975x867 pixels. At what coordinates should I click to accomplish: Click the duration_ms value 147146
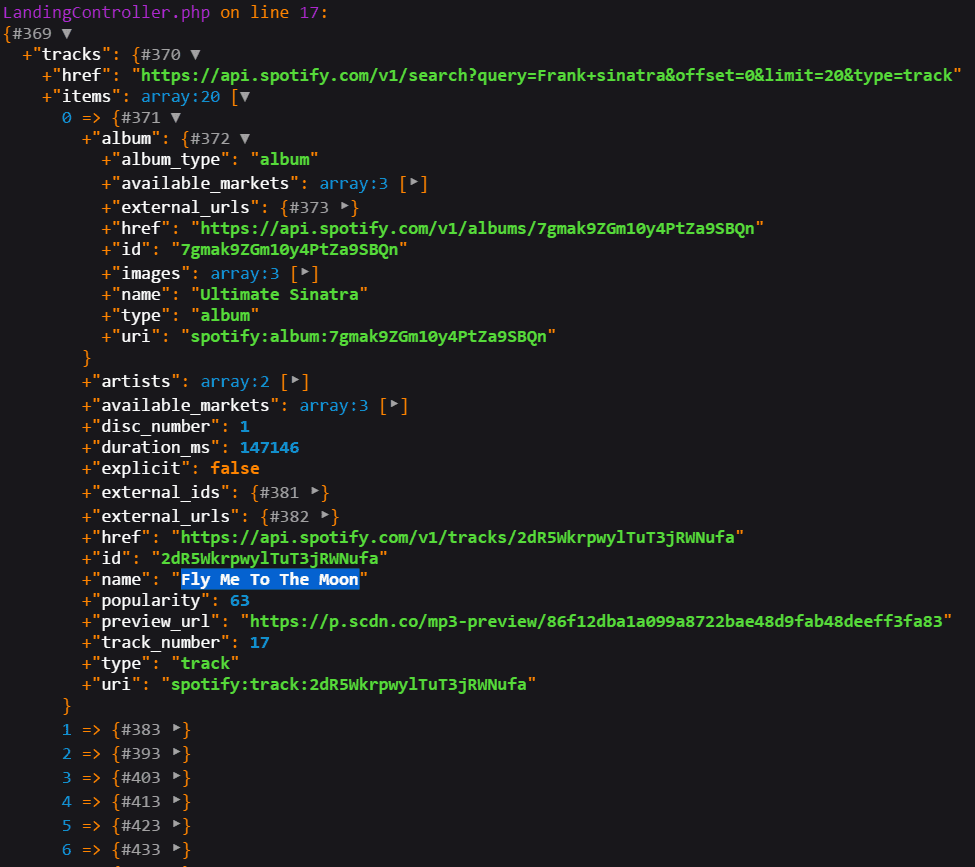(269, 448)
